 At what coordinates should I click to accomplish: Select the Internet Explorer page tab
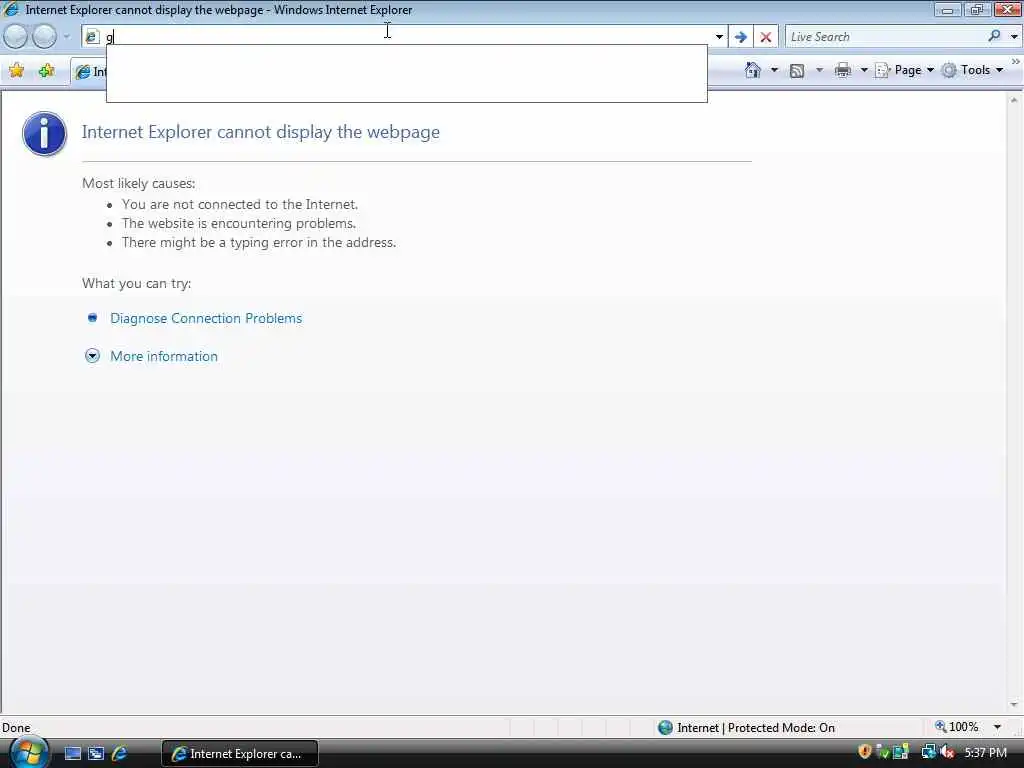[89, 72]
